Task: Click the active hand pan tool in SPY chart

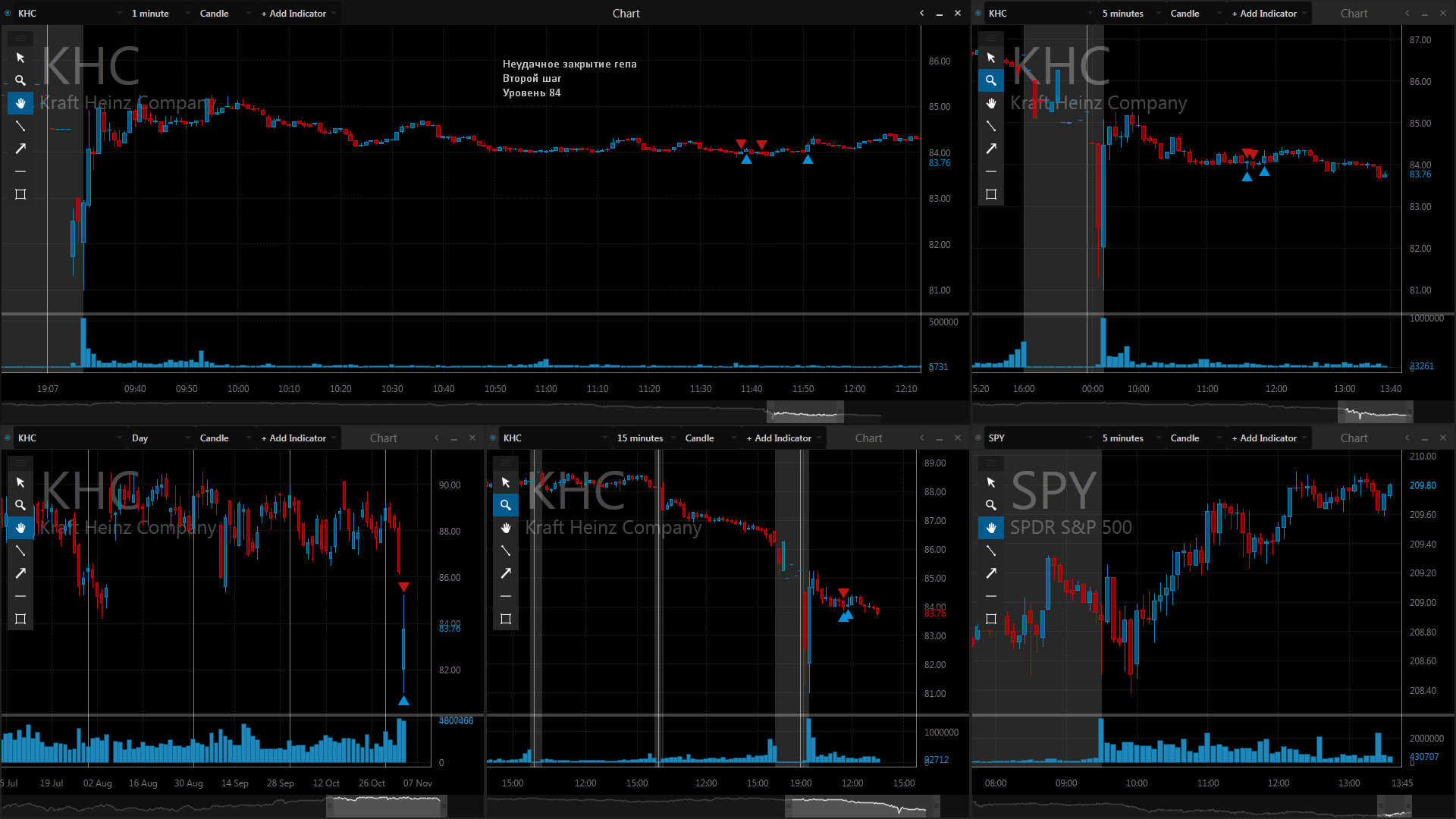Action: coord(991,528)
